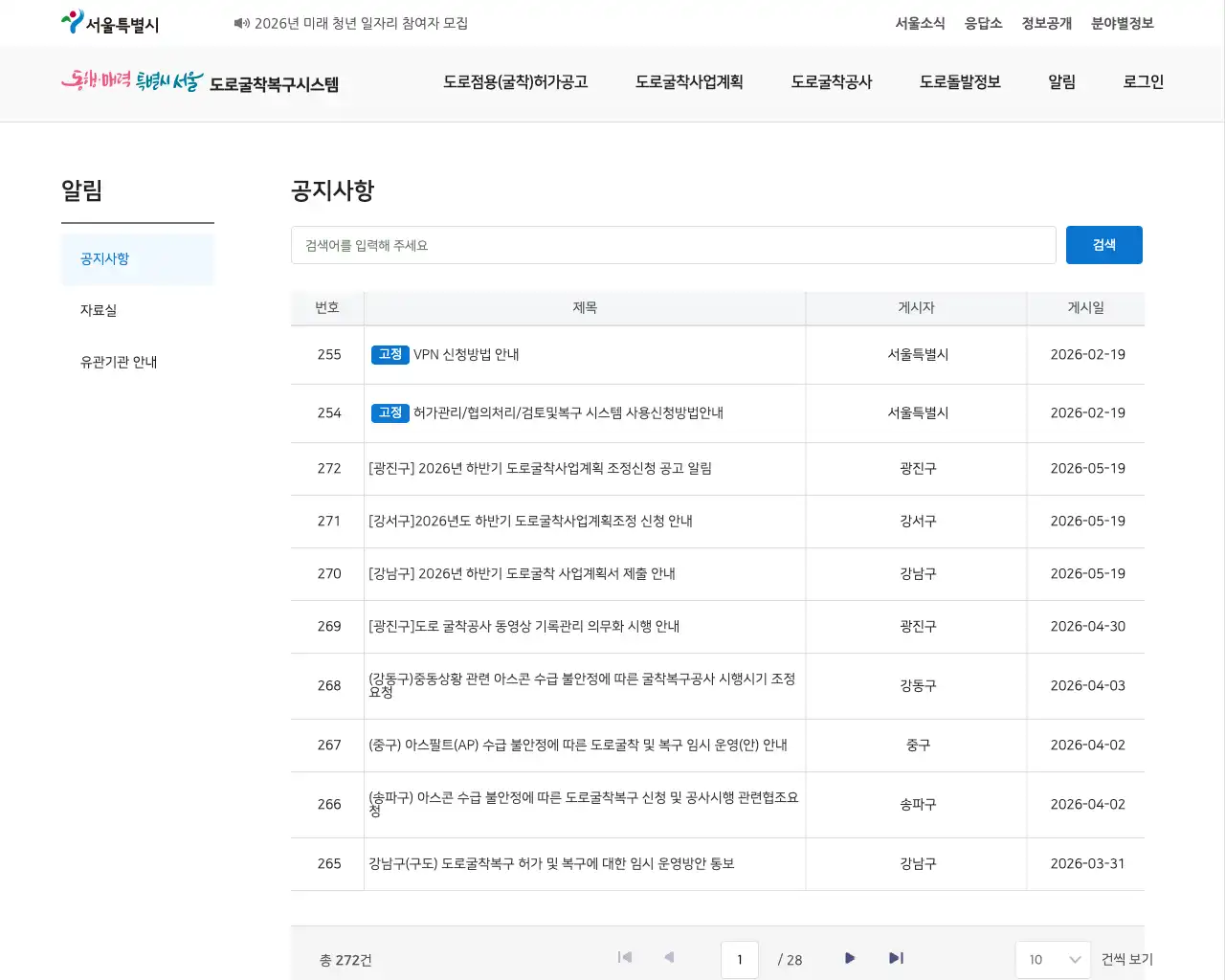1225x980 pixels.
Task: Open the 10건씩 보기 dropdown
Action: pyautogui.click(x=1053, y=959)
